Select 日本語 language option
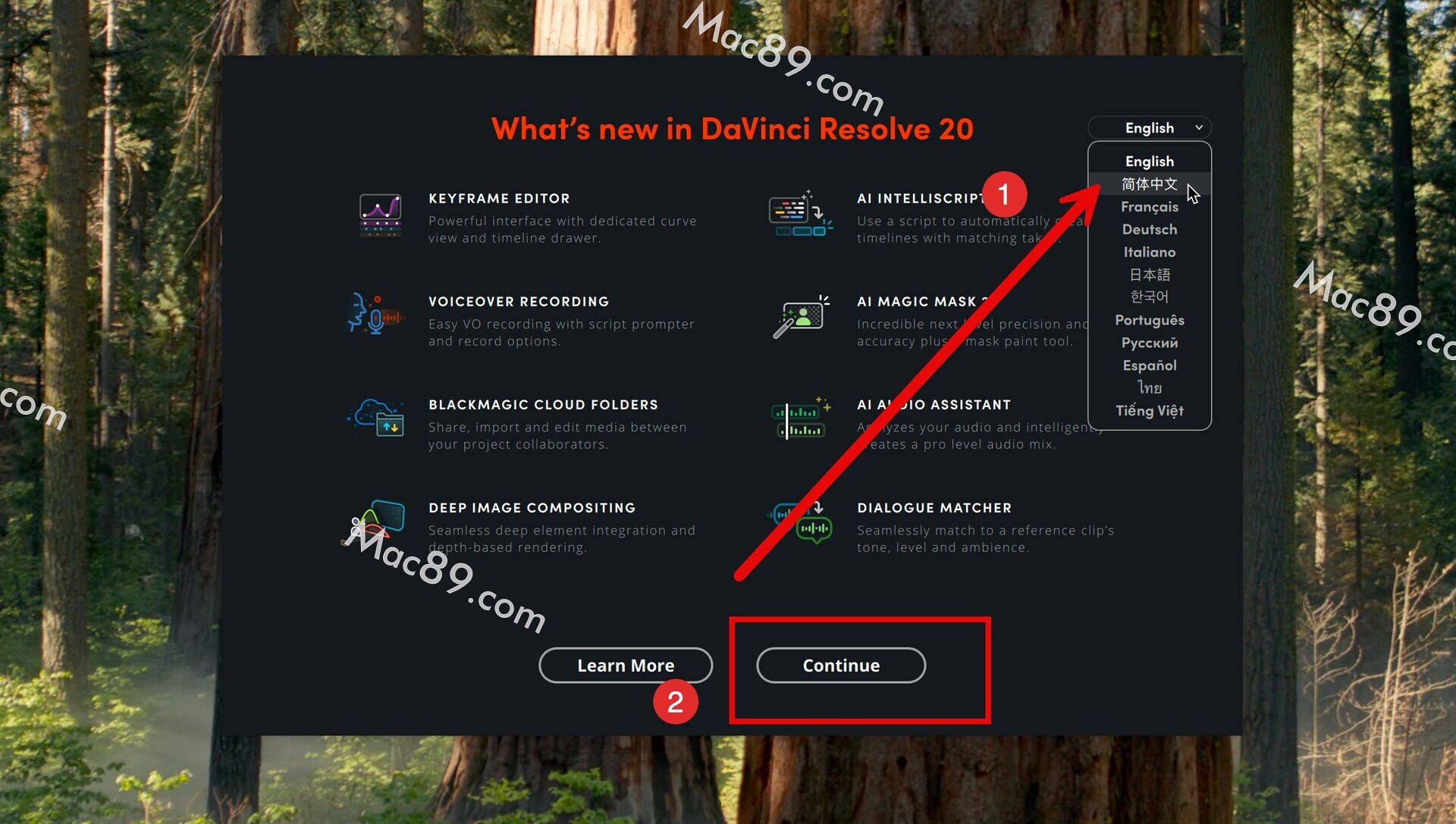Screen dimensions: 1456x824 (x=1150, y=274)
